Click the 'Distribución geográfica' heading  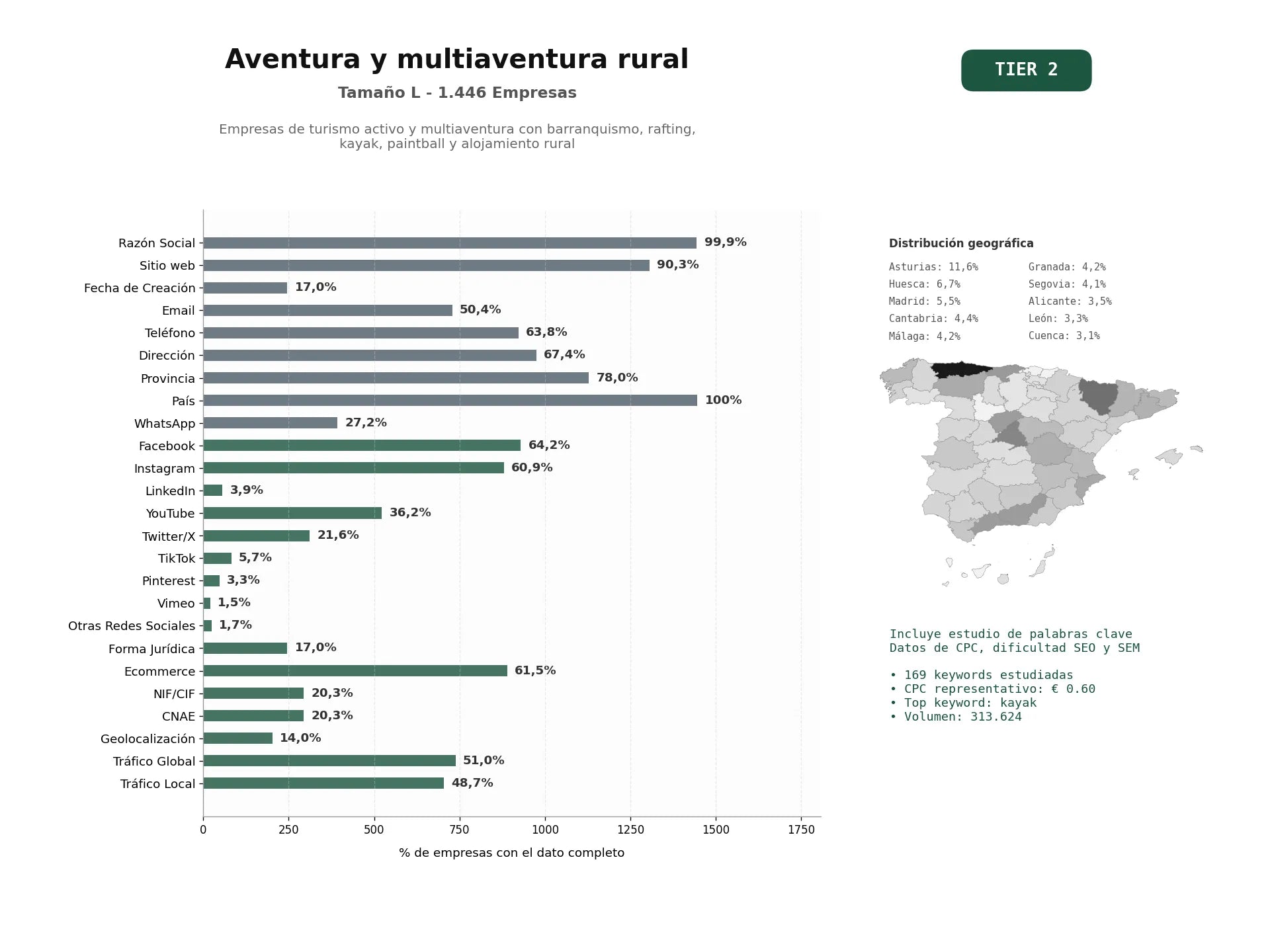961,243
